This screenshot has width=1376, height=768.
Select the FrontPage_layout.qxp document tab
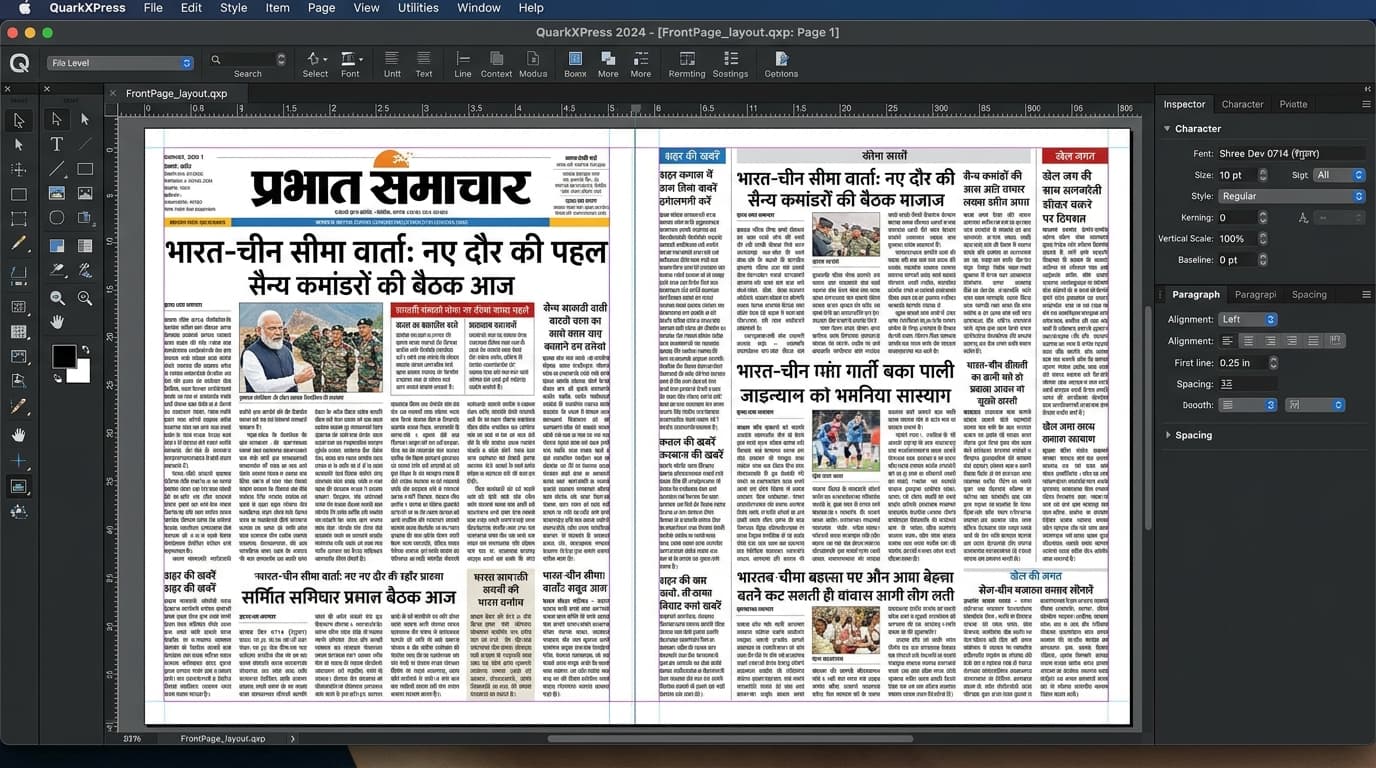[x=176, y=93]
